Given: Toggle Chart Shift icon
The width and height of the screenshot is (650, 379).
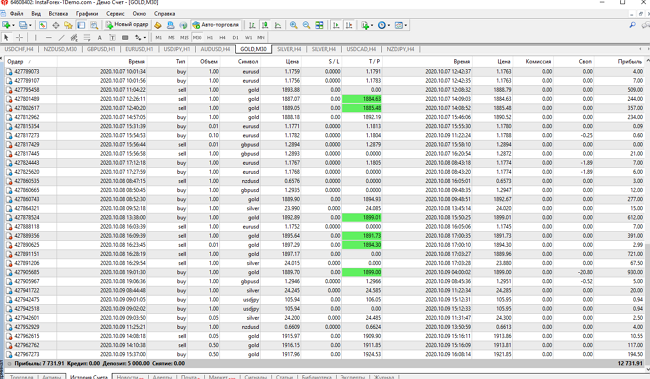Looking at the screenshot, I should point(349,25).
